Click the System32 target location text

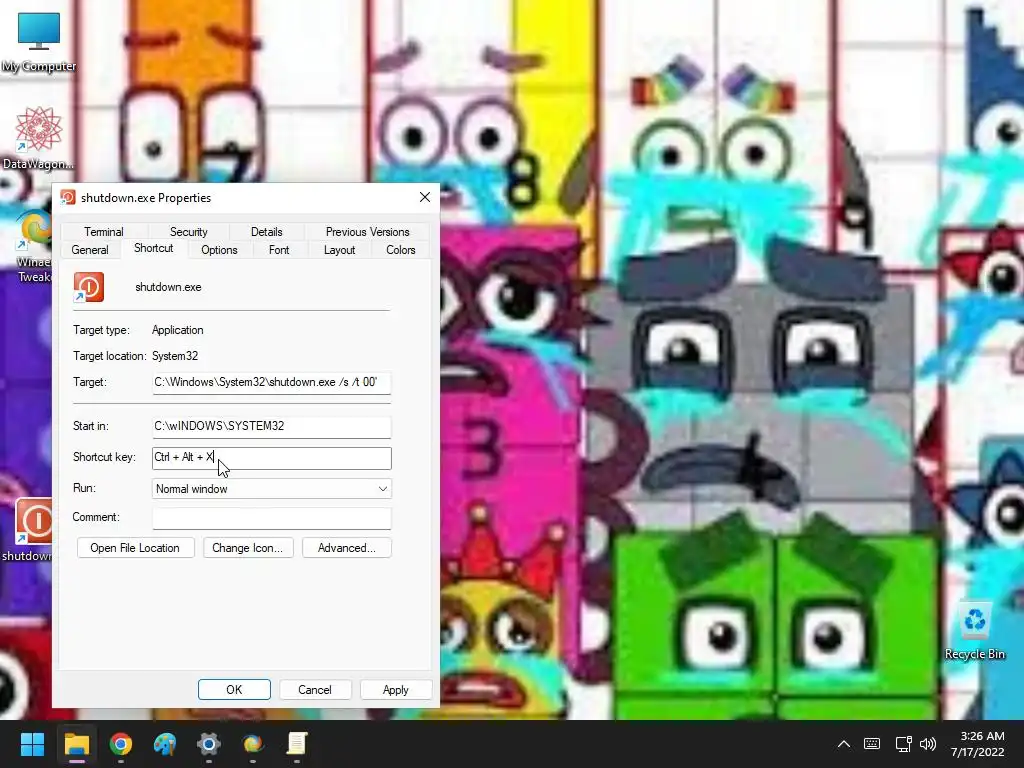click(x=175, y=356)
